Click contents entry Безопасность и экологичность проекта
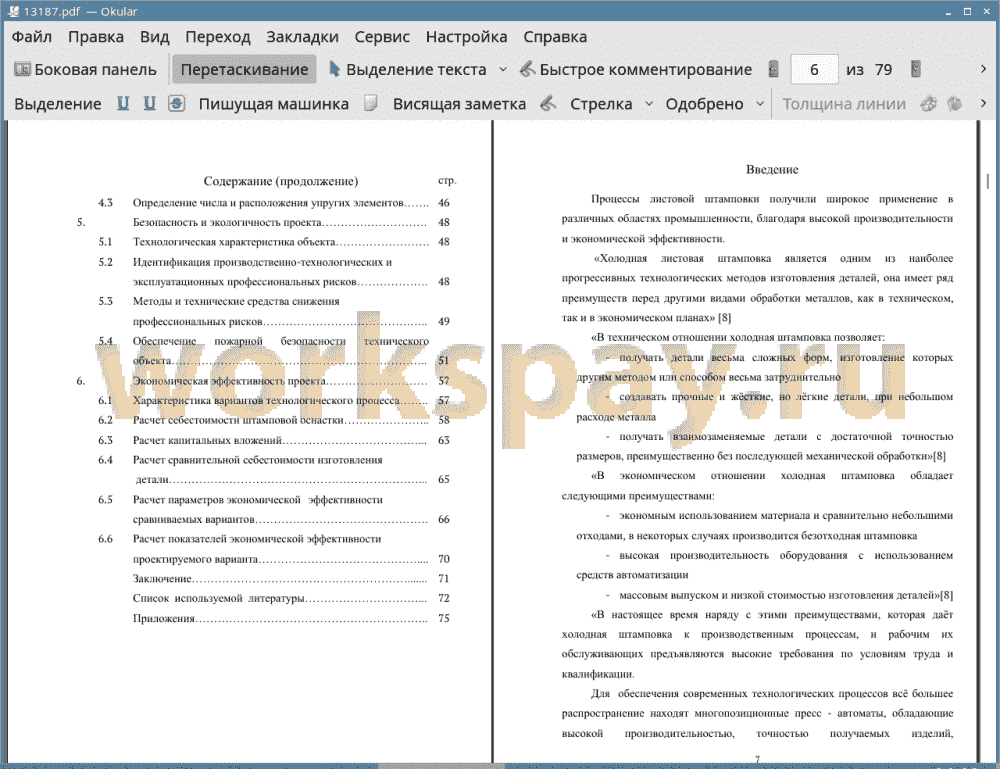This screenshot has width=1000, height=769. [227, 223]
